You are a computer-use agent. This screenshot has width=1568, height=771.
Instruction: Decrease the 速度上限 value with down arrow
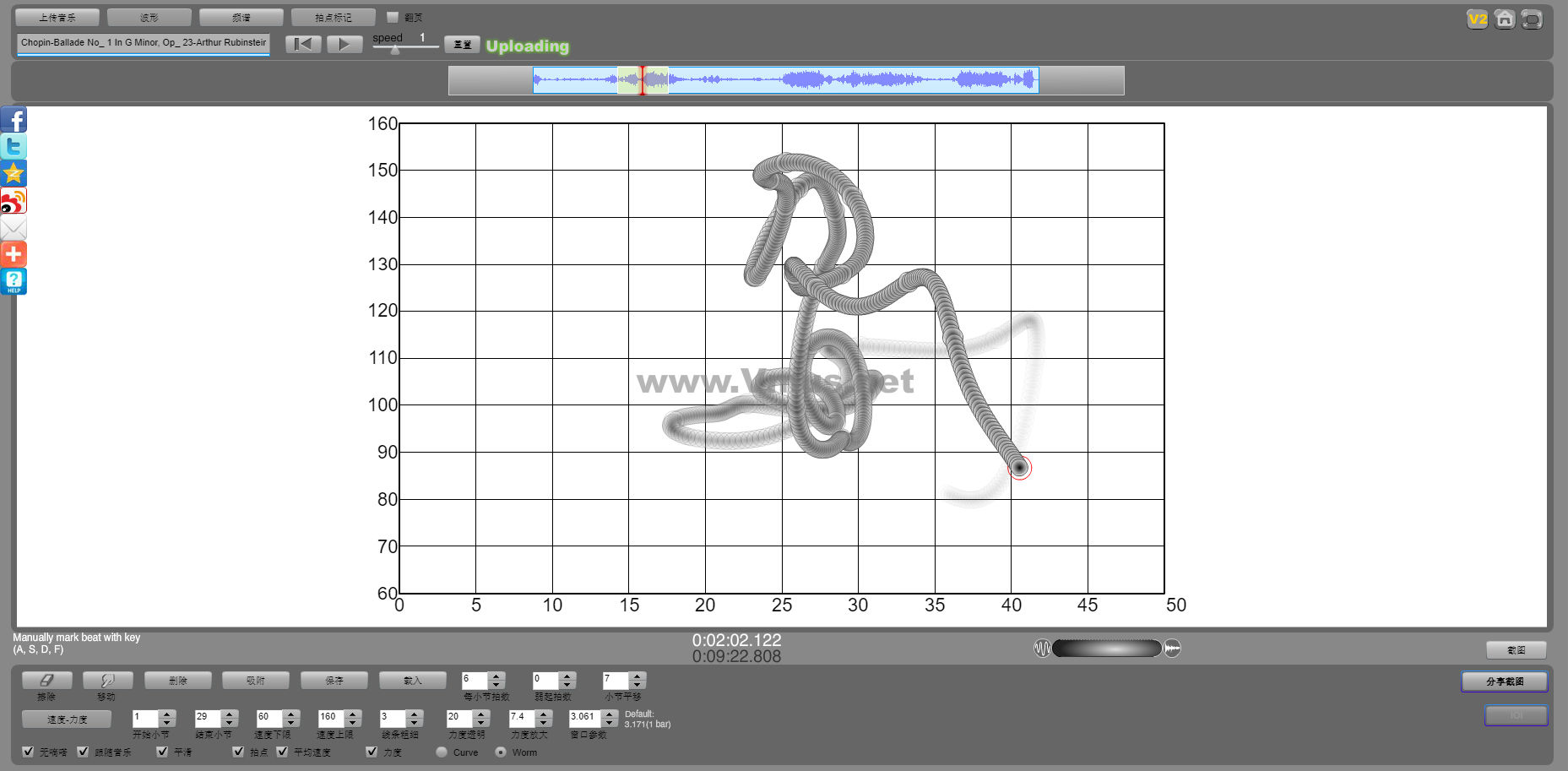click(353, 723)
